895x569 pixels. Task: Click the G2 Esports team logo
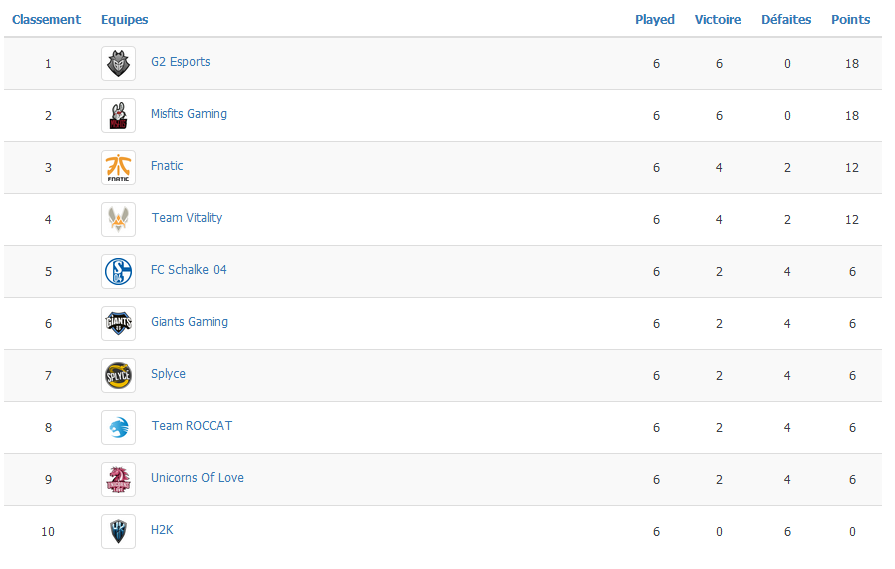(118, 63)
